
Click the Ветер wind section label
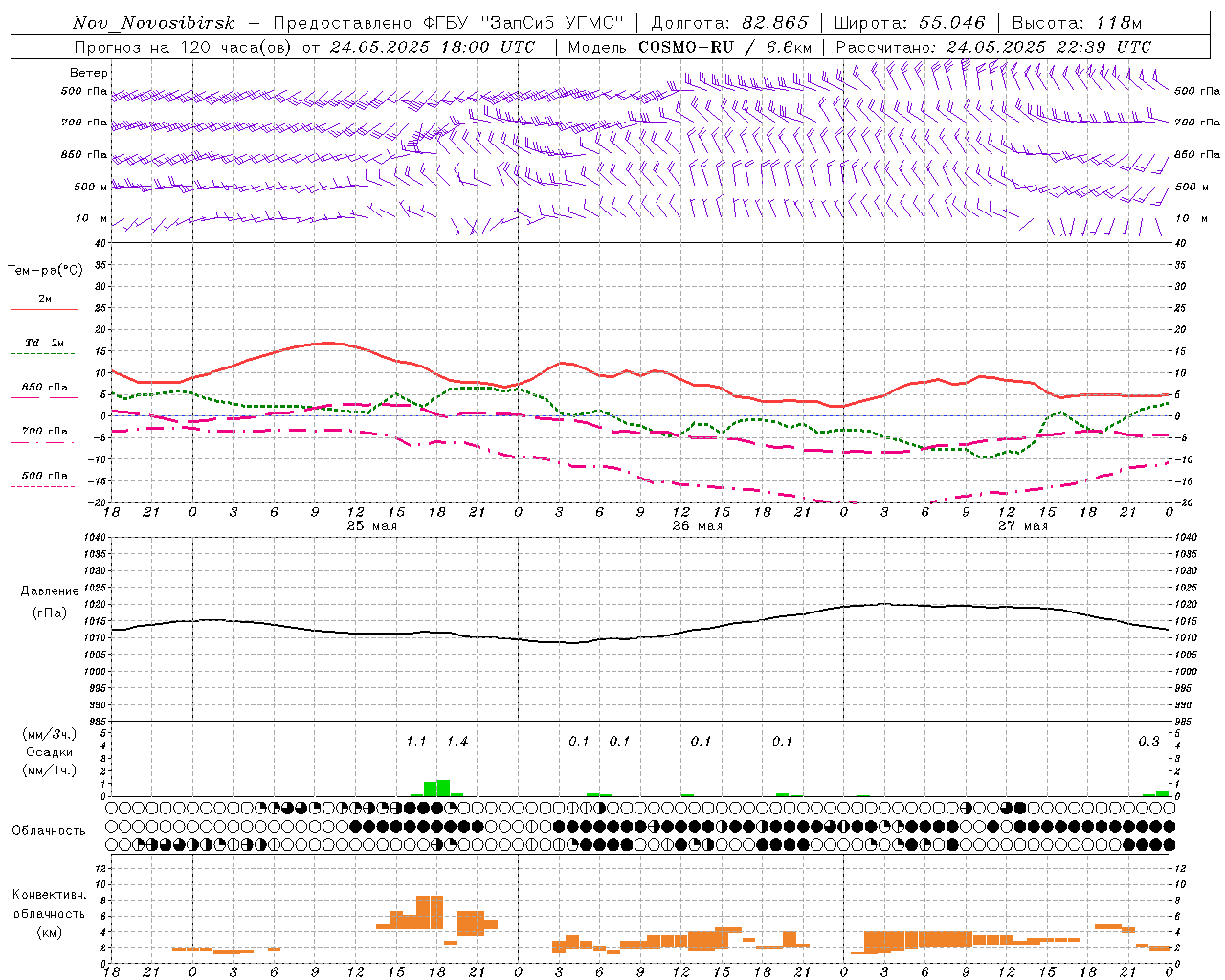coord(89,73)
